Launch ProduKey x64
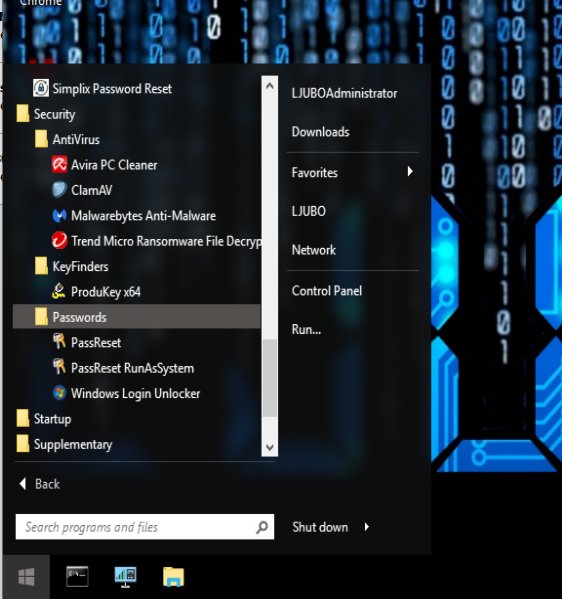Image resolution: width=562 pixels, height=599 pixels. pyautogui.click(x=96, y=292)
